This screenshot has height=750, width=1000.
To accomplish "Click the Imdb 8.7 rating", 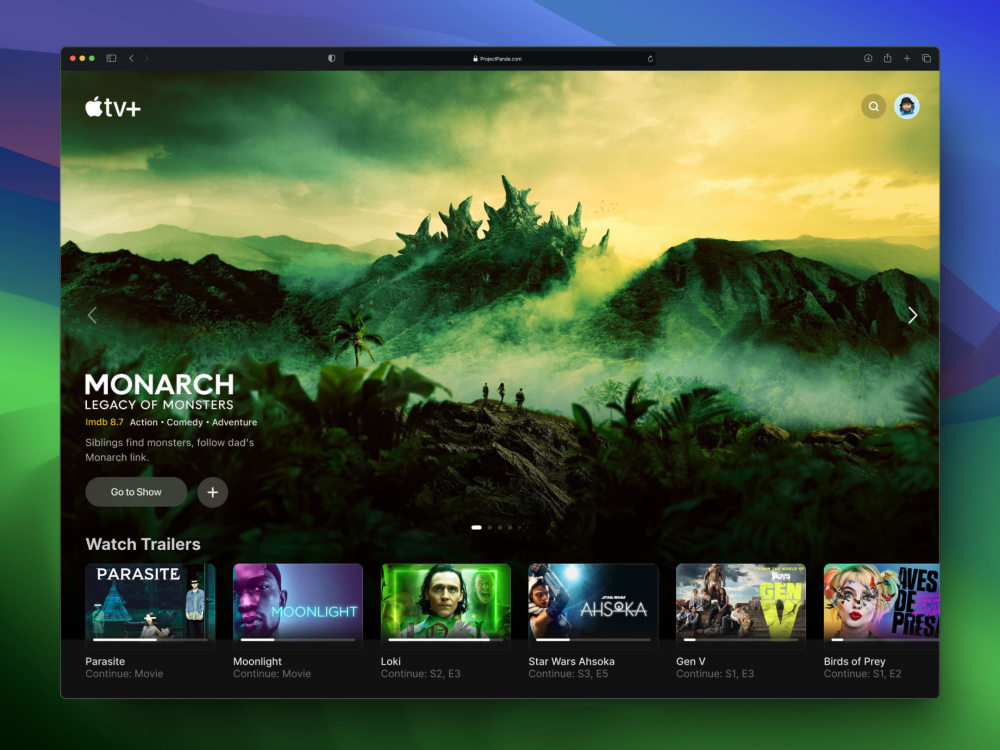I will (x=105, y=422).
